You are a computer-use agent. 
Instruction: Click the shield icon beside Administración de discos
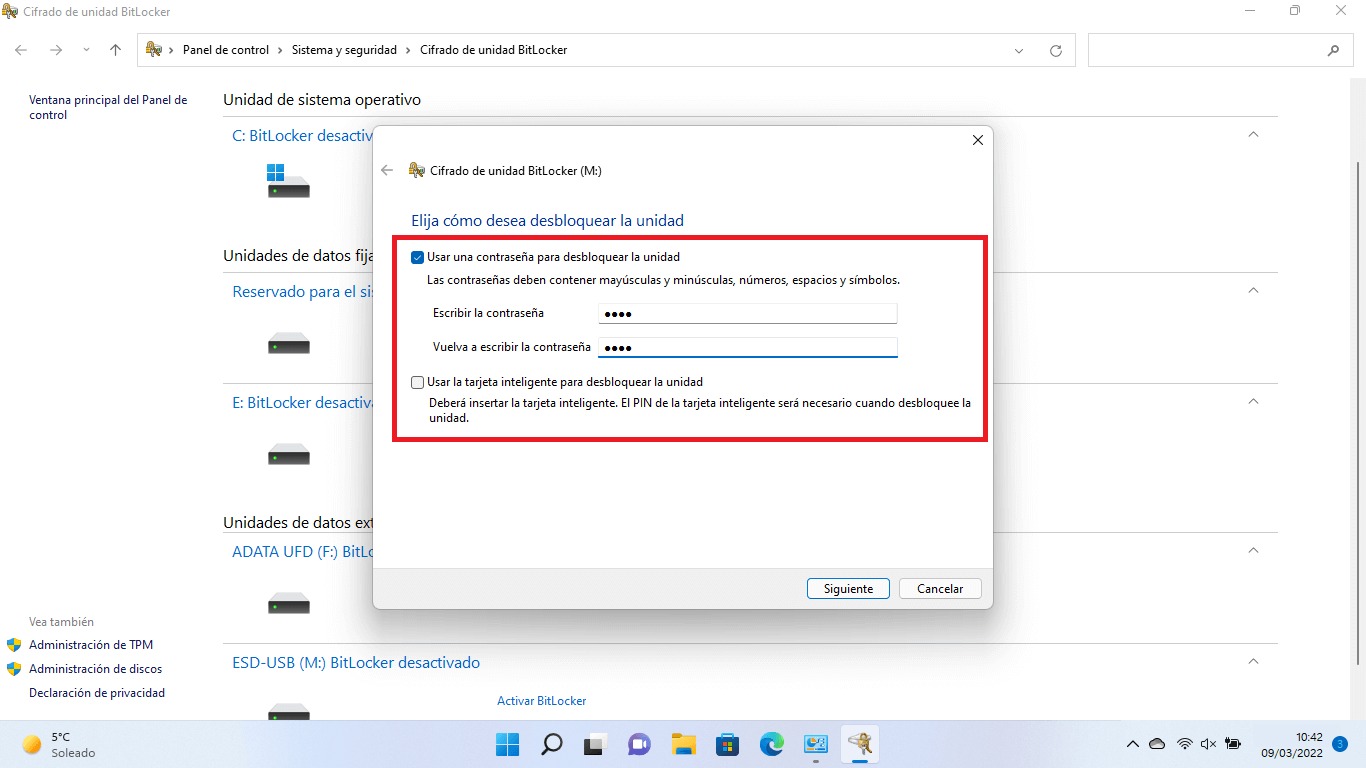pos(14,669)
